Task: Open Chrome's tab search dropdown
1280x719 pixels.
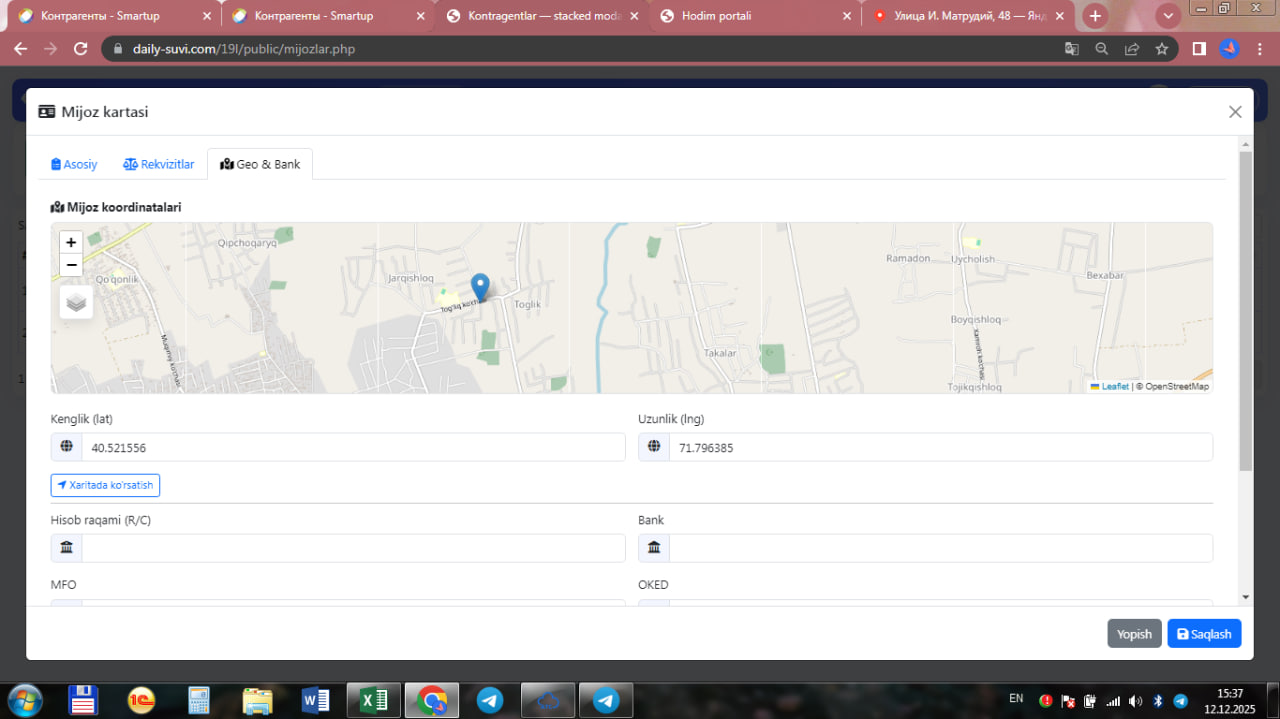Action: click(1168, 16)
